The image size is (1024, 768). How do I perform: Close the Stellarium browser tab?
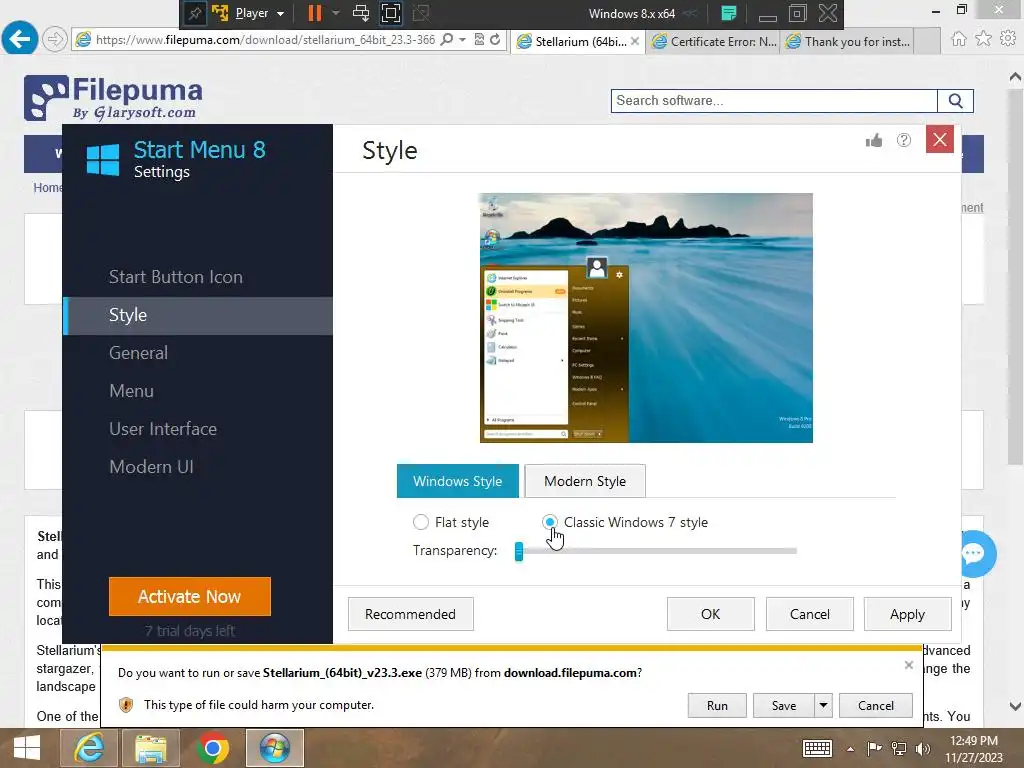[635, 41]
